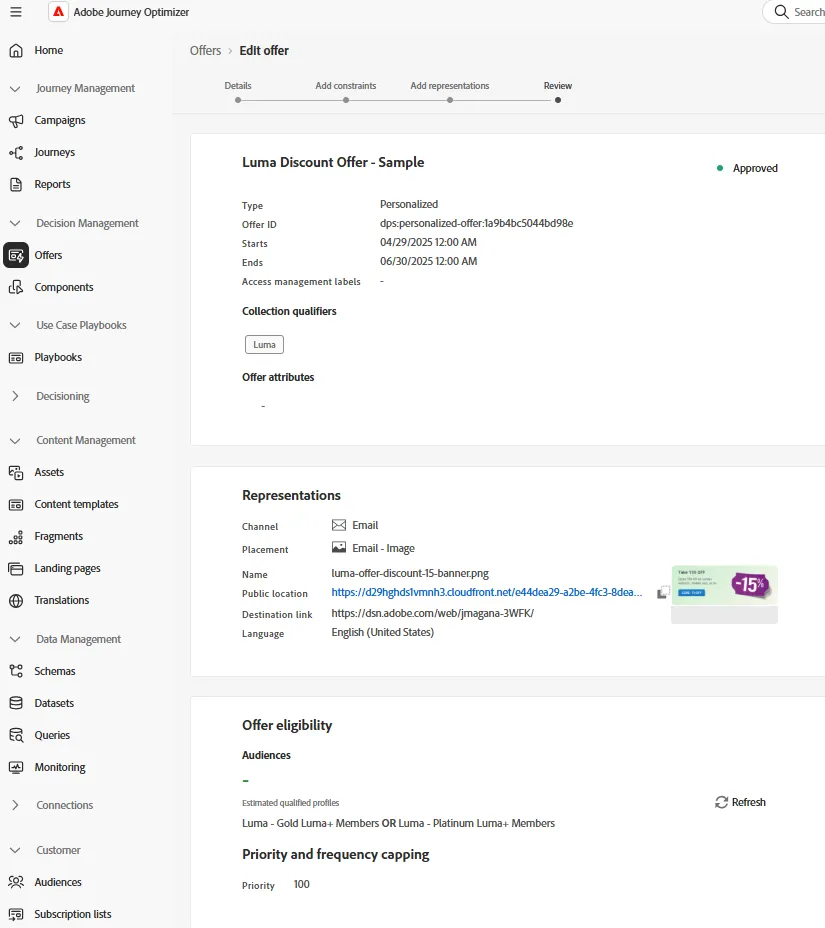Collapse the Decision Management section

pyautogui.click(x=15, y=224)
